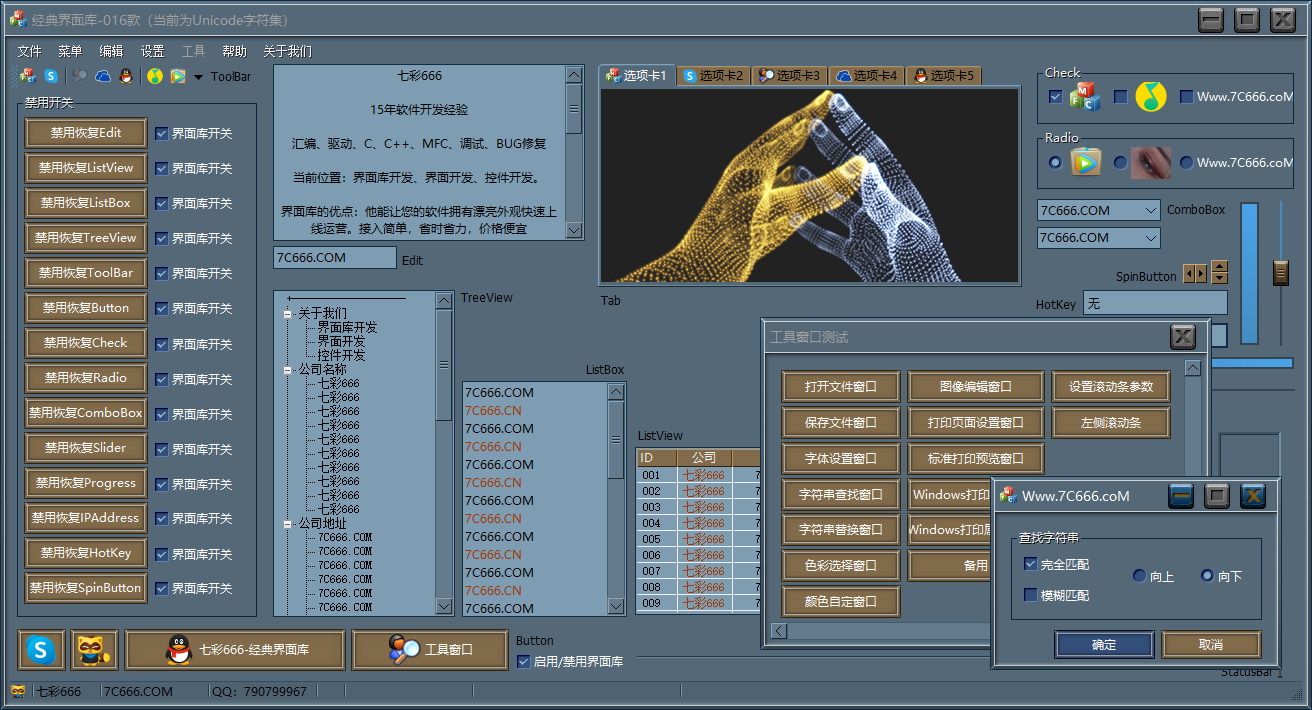Select the 向上 radio button
This screenshot has height=710, width=1312.
click(1140, 576)
